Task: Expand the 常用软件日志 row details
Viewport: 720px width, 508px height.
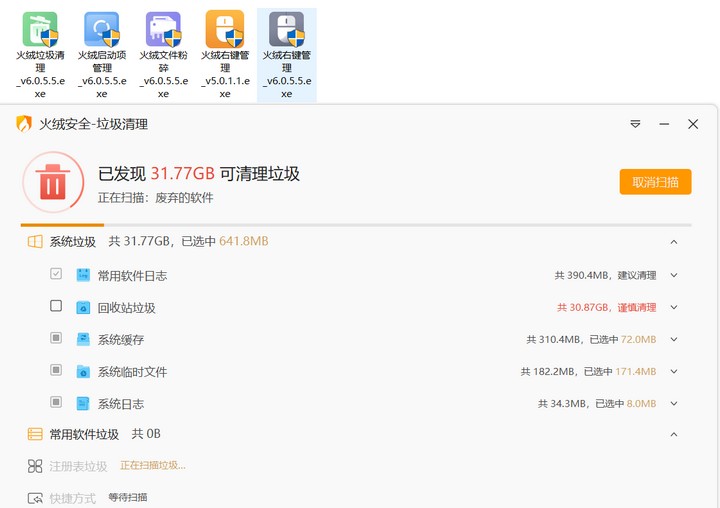Action: (x=674, y=275)
